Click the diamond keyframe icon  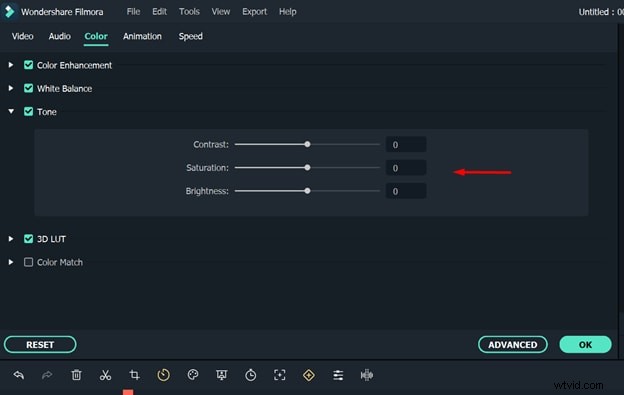tap(309, 375)
